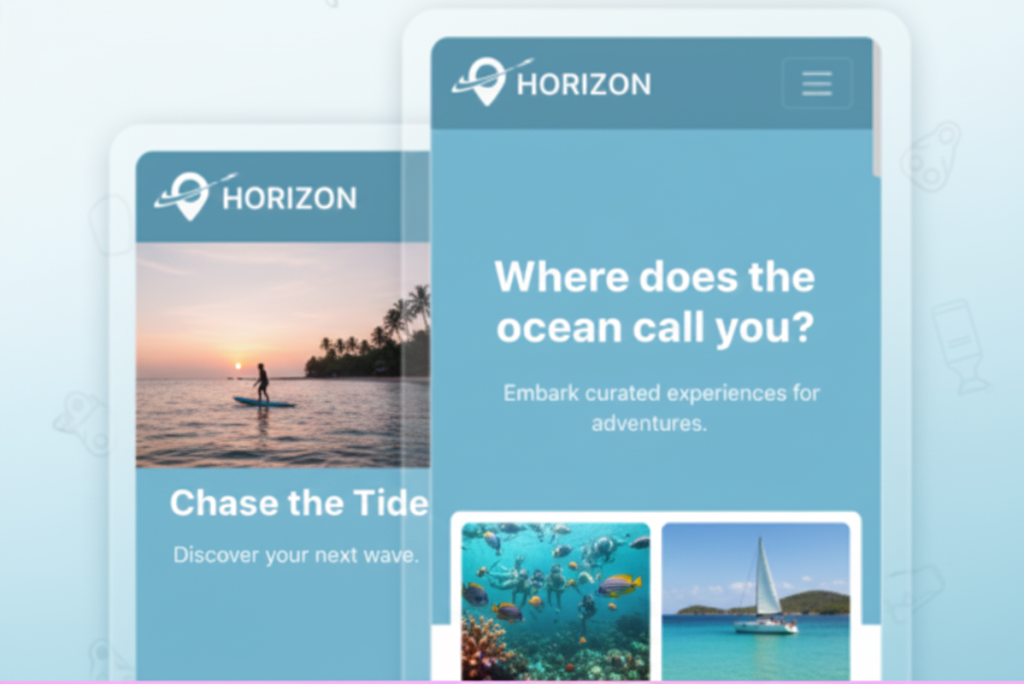Open the sailboat island thumbnail
This screenshot has height=684, width=1024.
(x=756, y=601)
